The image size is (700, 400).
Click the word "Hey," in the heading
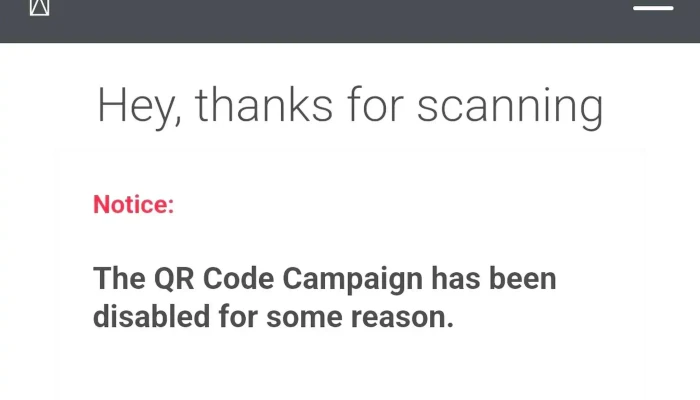click(139, 107)
